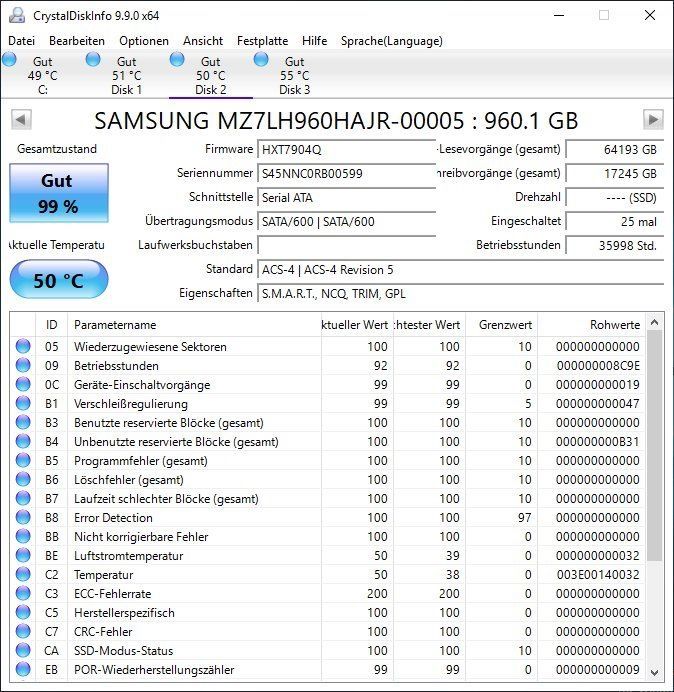Viewport: 674px width, 692px height.
Task: Click status orb of Verschleißregulierung row
Action: 23,403
